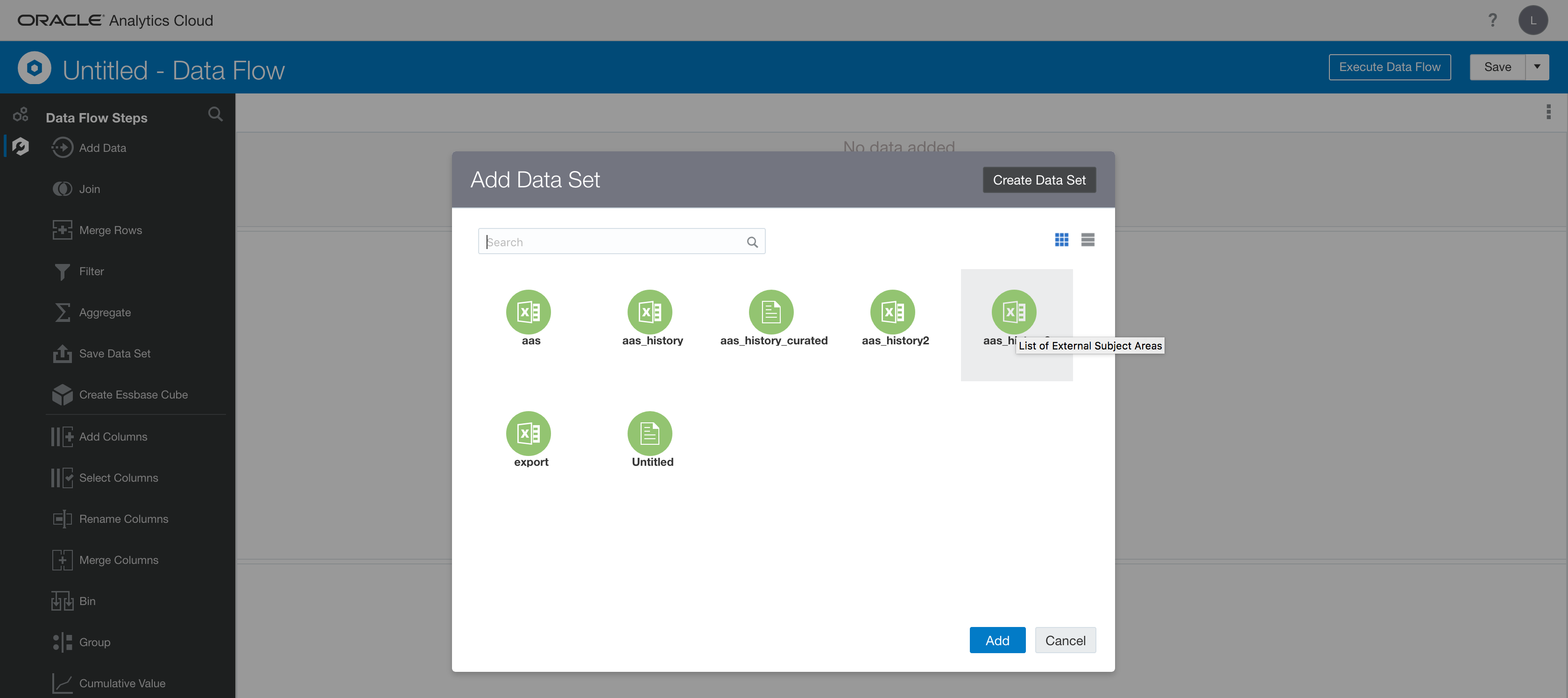
Task: Select the Save Data Set step
Action: tap(101, 353)
